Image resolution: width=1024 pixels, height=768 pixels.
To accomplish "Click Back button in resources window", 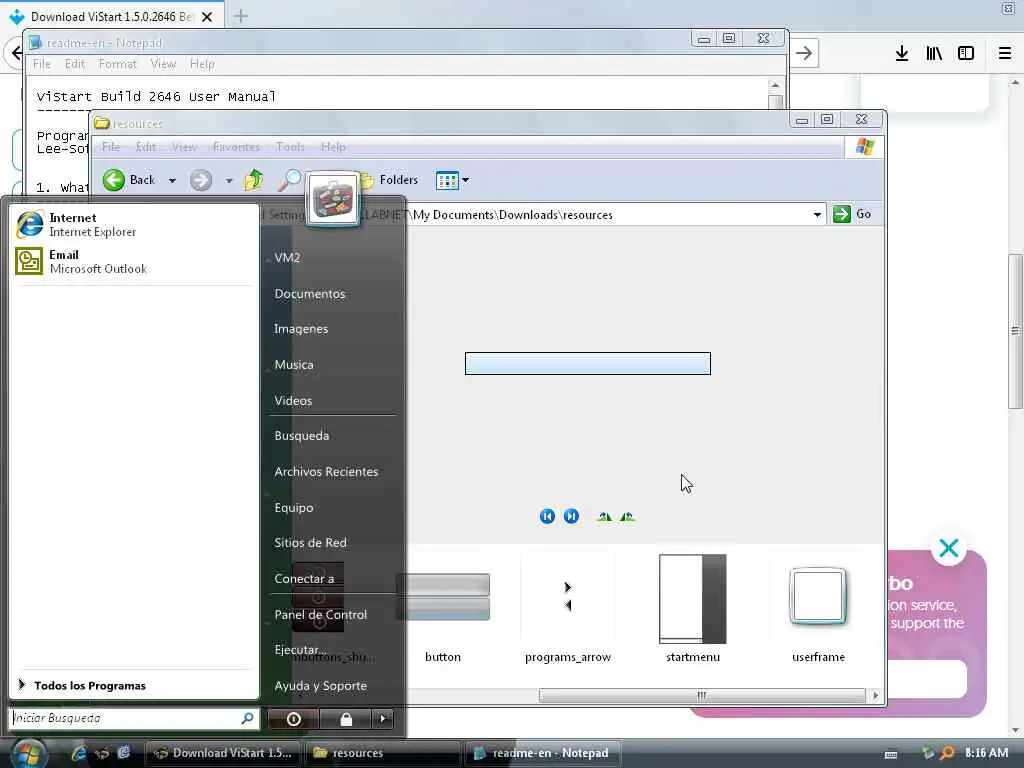I will tap(129, 180).
